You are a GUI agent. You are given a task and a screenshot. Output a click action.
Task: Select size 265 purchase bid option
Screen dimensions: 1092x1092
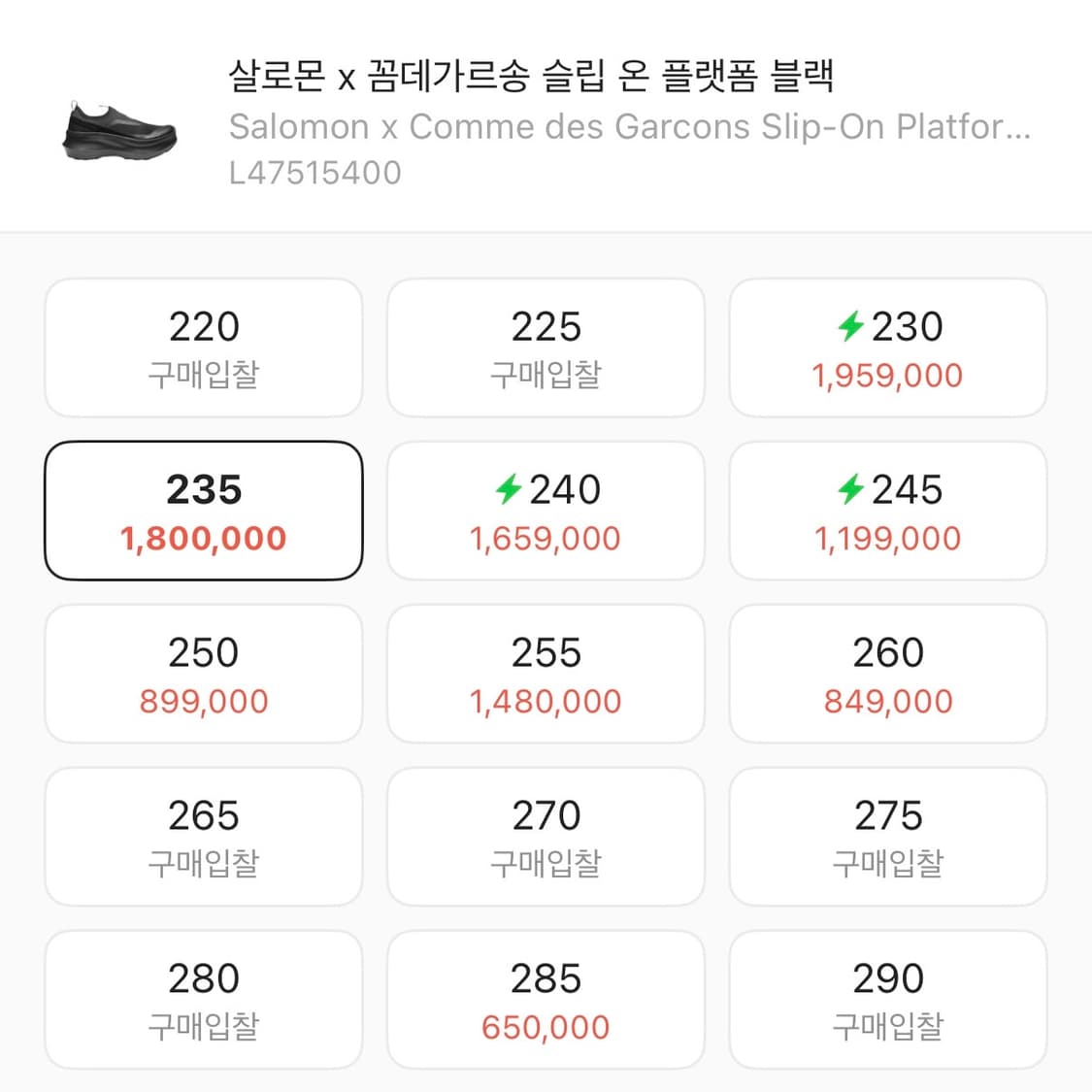coord(203,836)
